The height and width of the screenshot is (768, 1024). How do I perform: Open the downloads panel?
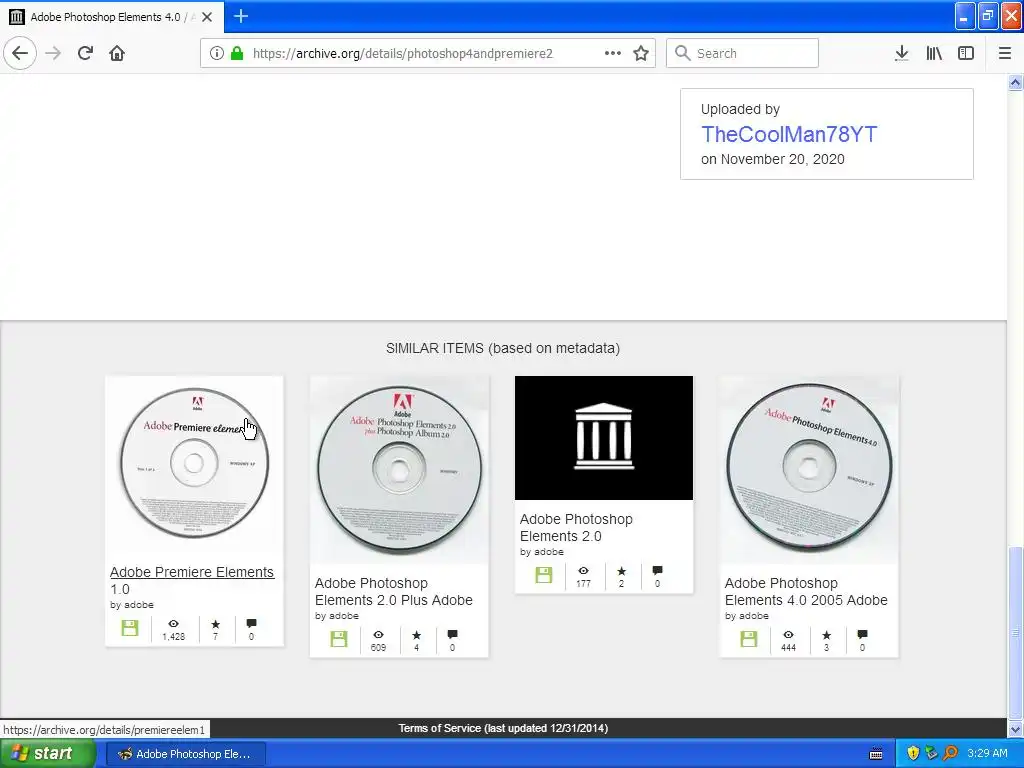point(901,53)
